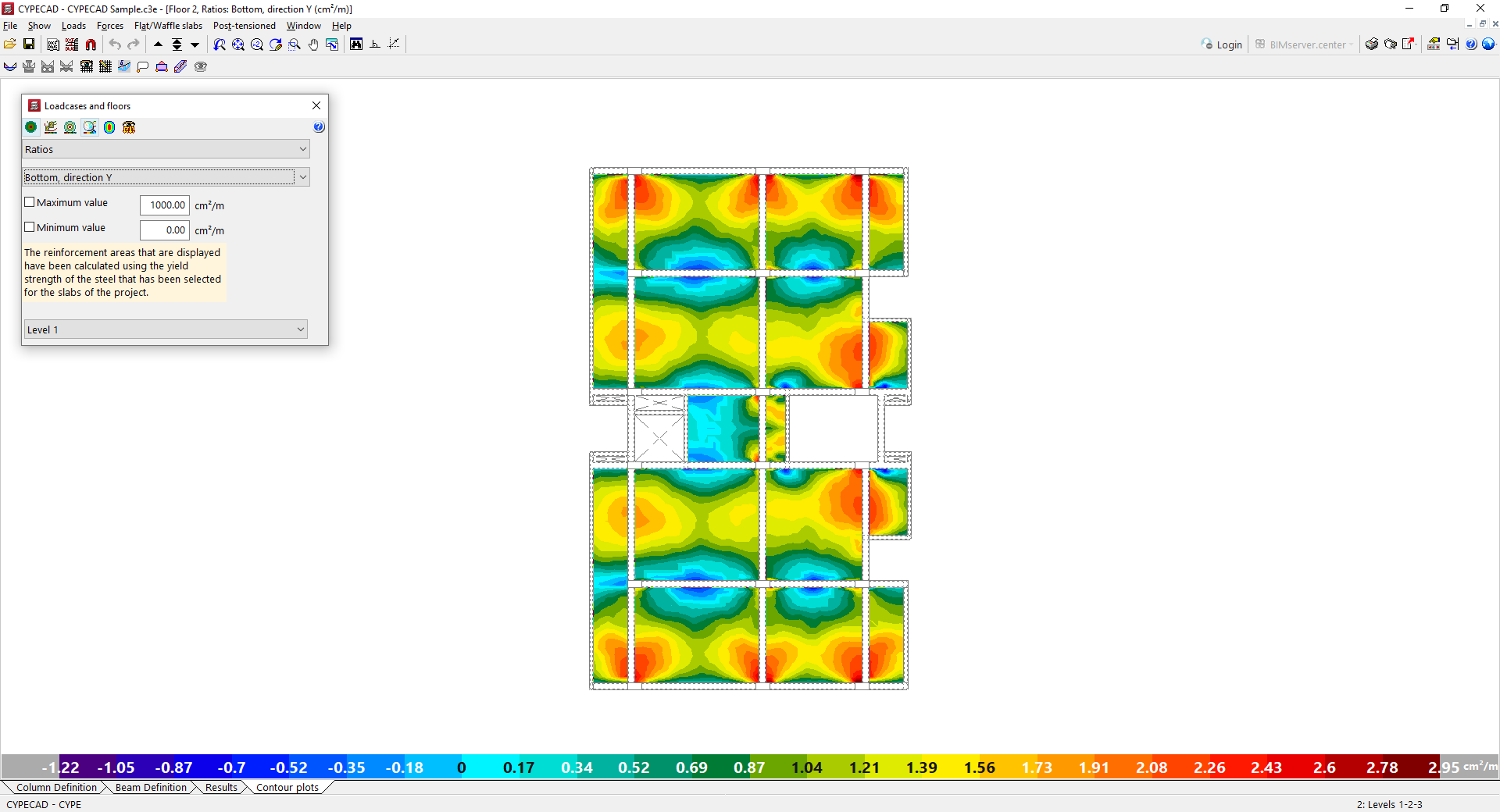Click the previous zoom magnifier icon
Screen dimensions: 1500x812
pos(220,45)
